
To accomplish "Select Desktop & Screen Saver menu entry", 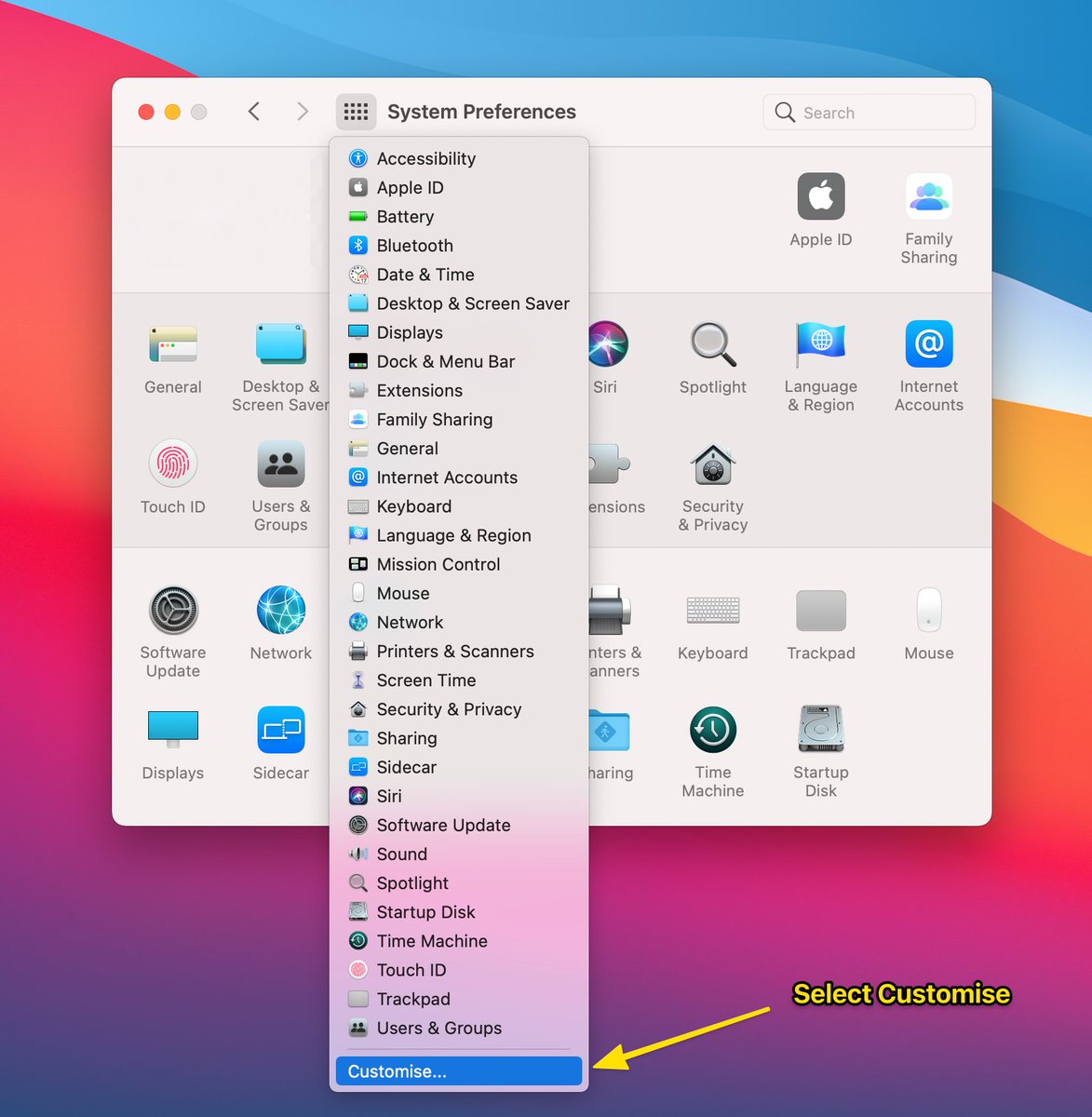I will click(459, 303).
